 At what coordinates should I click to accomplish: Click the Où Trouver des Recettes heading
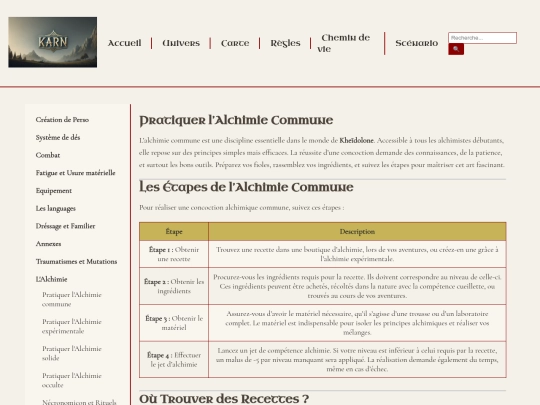[224, 399]
